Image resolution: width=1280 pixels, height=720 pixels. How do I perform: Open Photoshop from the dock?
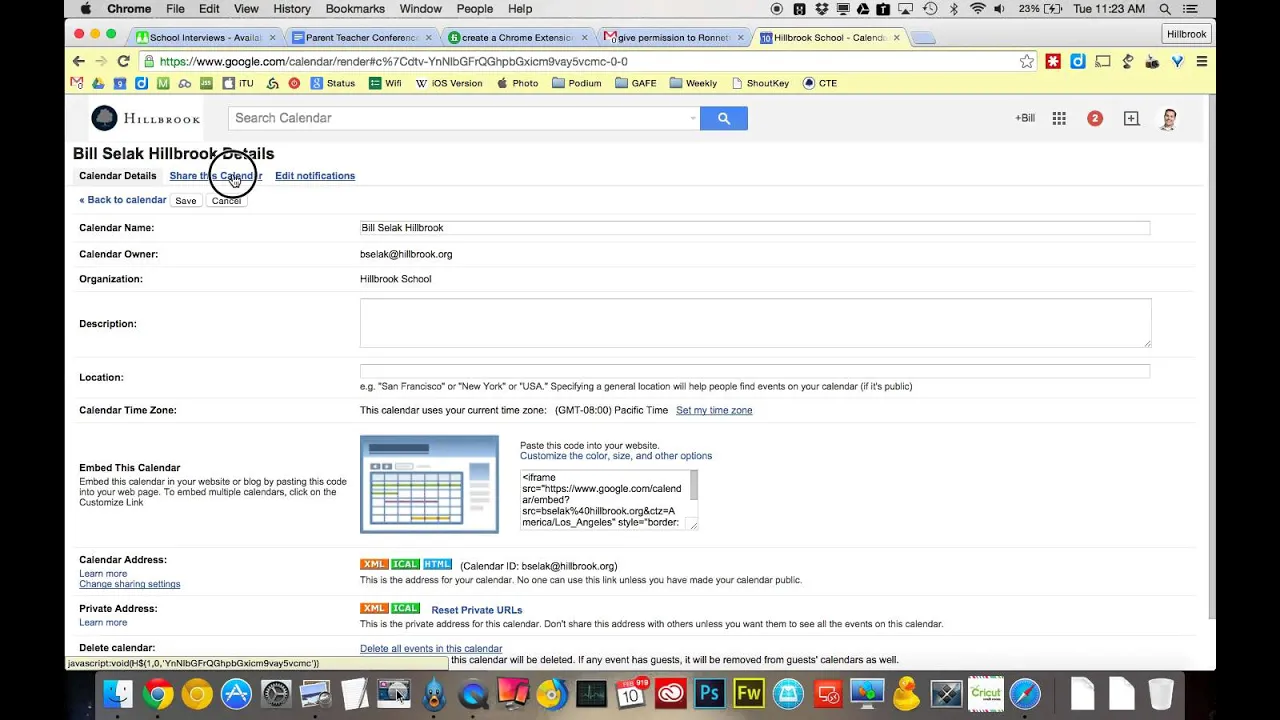[x=710, y=693]
